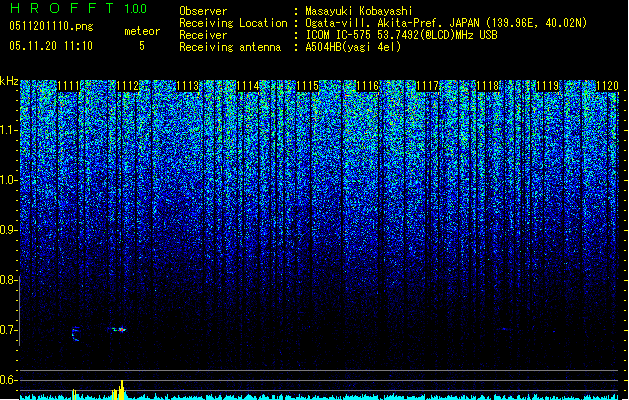629x400 pixels.
Task: Click the 1.0 kHz axis label
Action: point(9,181)
